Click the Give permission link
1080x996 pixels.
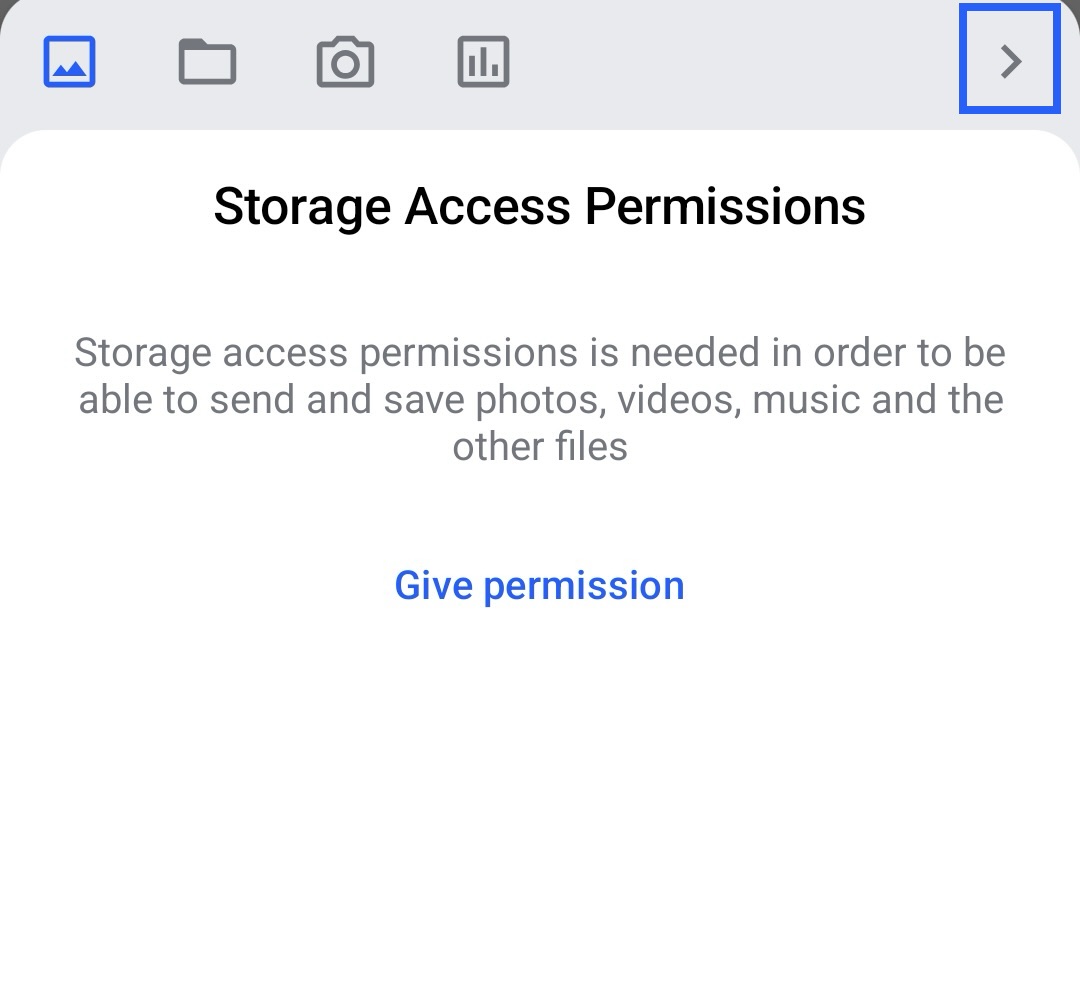pos(539,585)
